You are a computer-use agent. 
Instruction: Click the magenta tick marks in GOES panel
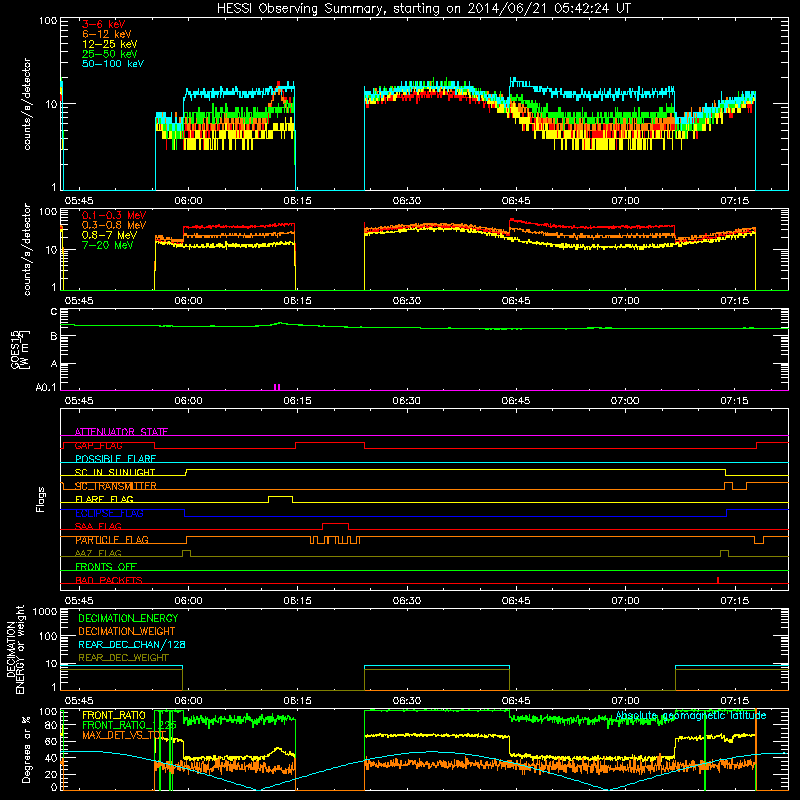[277, 387]
